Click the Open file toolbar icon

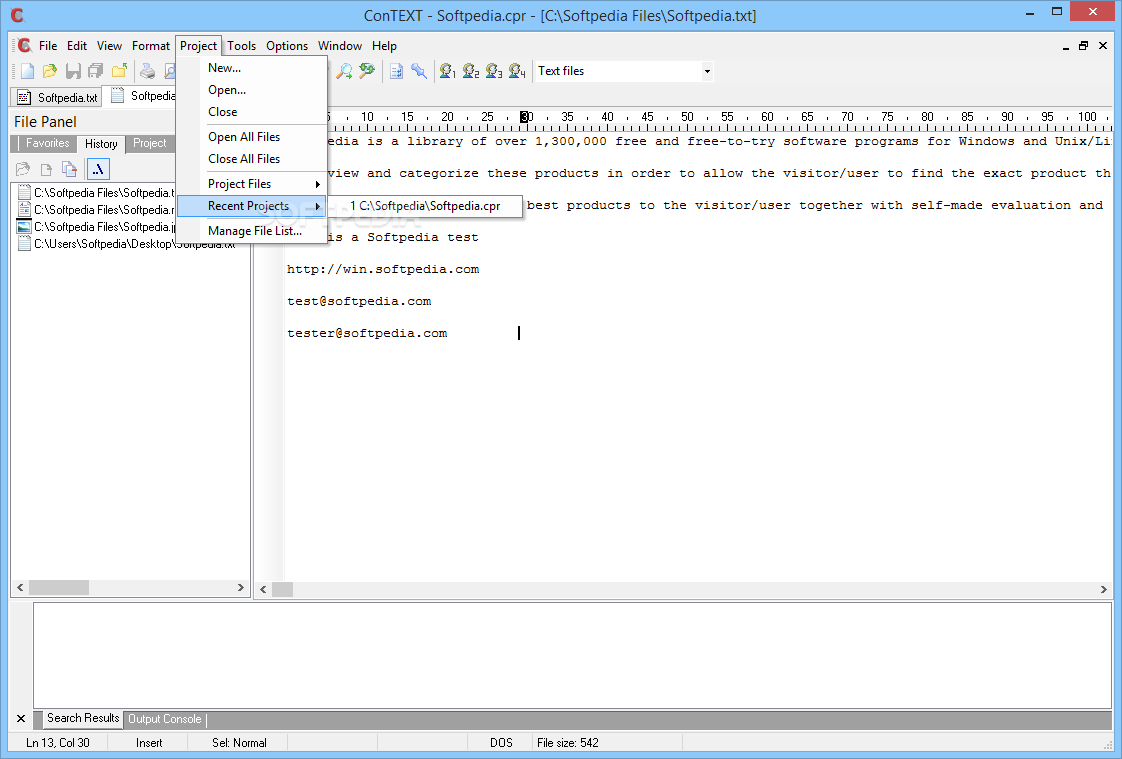click(49, 71)
